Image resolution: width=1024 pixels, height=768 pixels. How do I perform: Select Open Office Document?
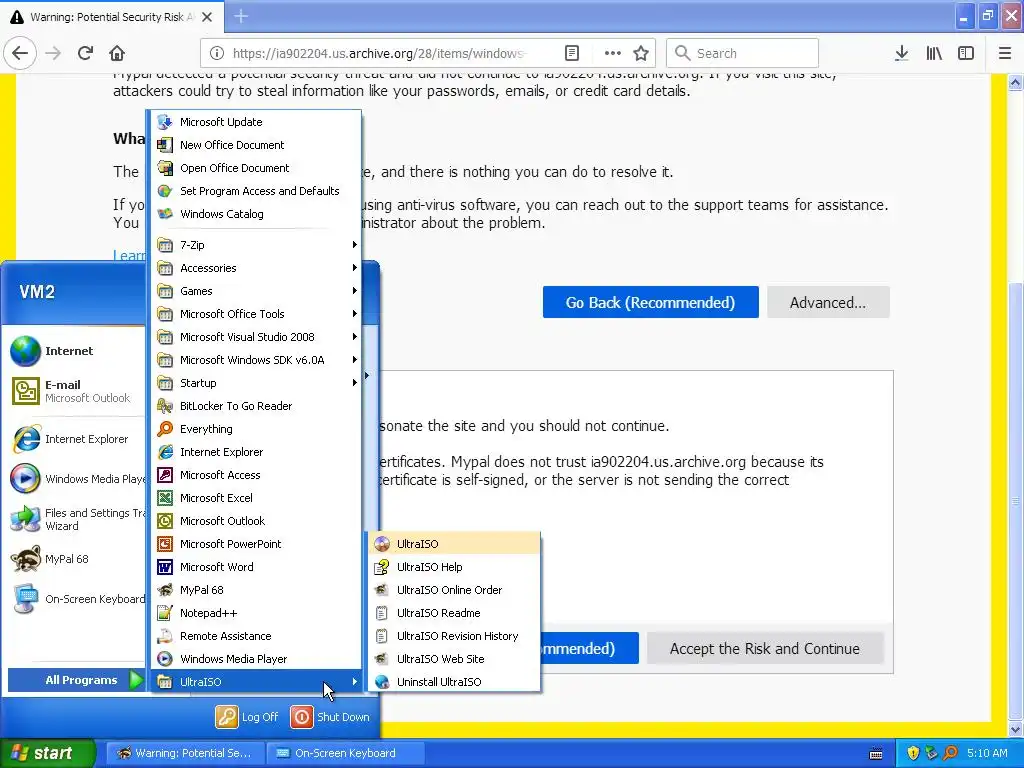(256, 168)
